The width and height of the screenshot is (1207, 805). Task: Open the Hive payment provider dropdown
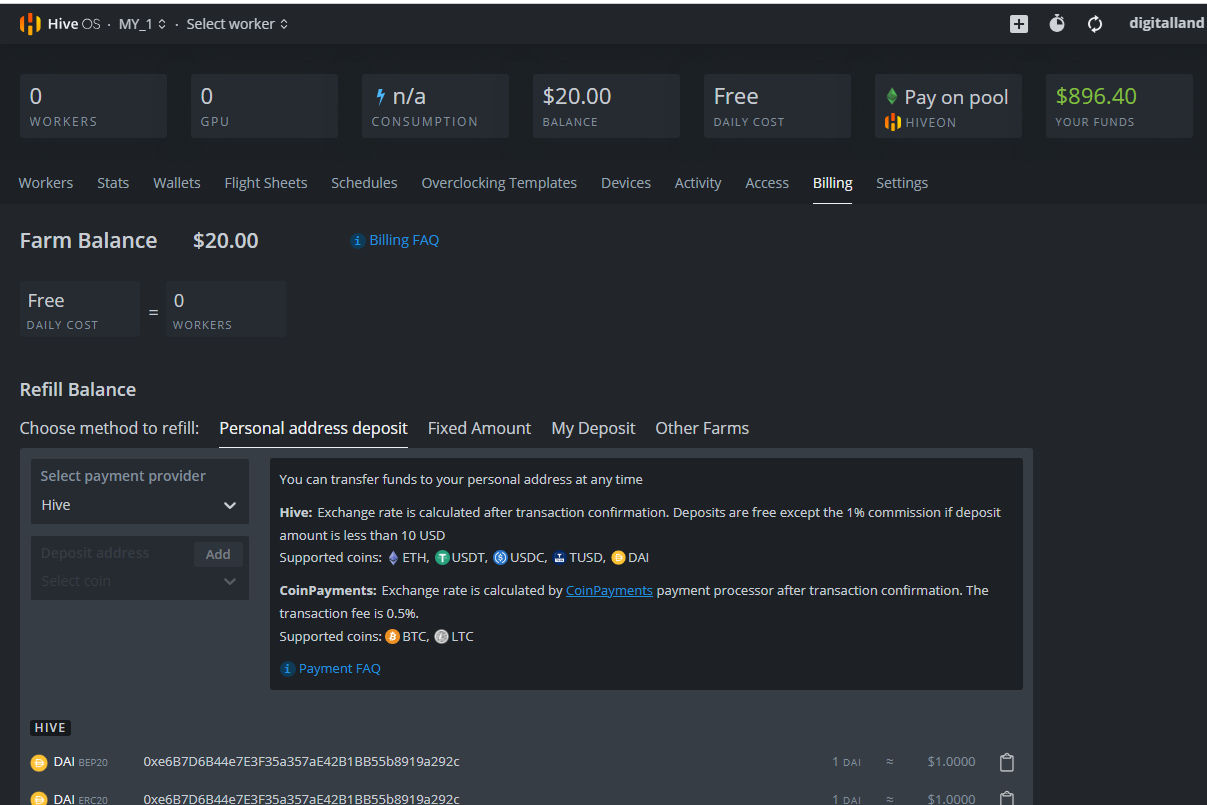(x=139, y=505)
